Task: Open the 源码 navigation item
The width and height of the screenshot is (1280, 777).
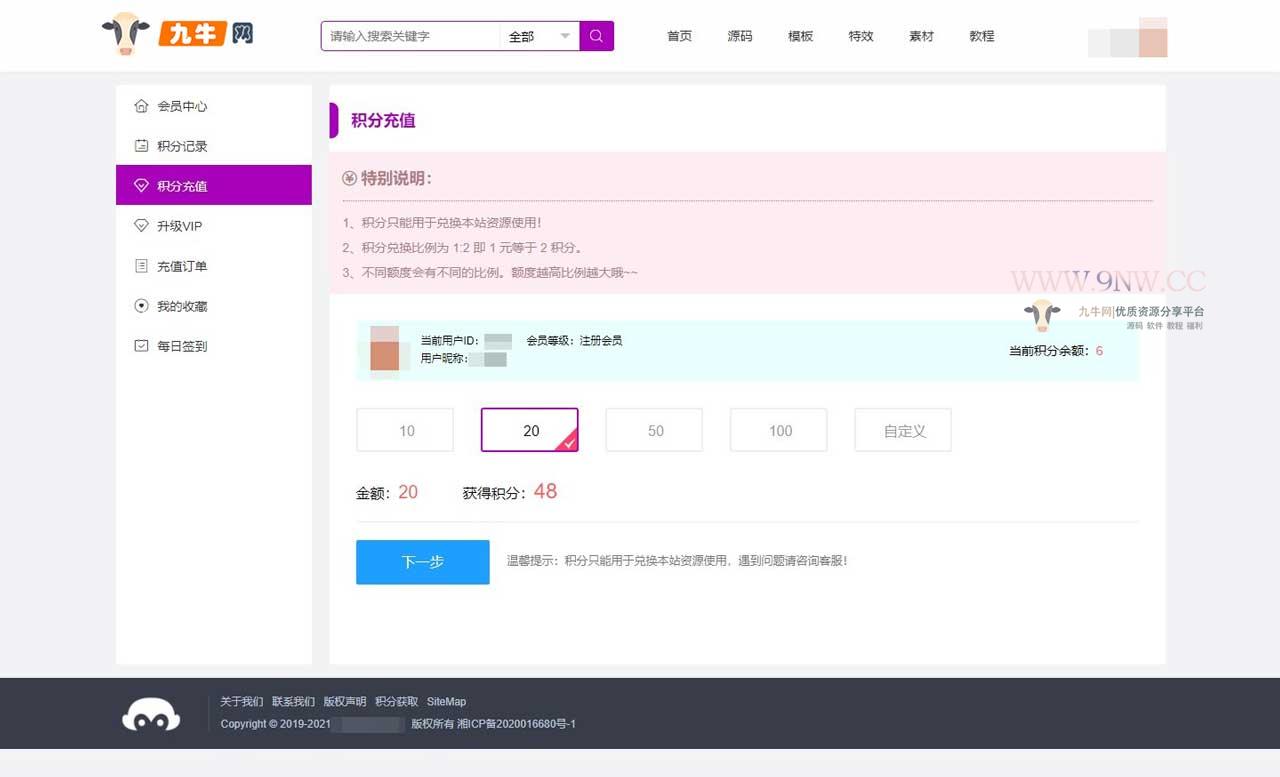Action: tap(740, 36)
